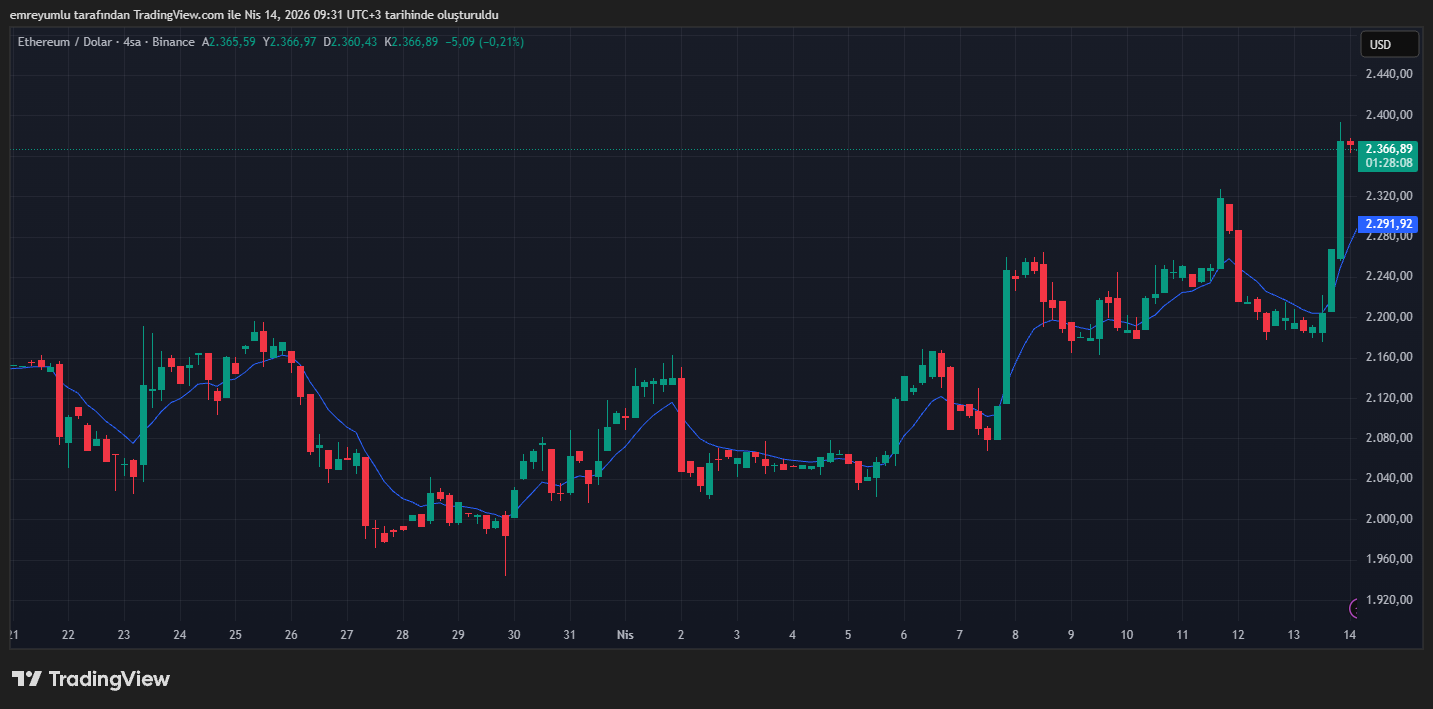Select the Nis month label on time axis
The height and width of the screenshot is (709, 1433).
pyautogui.click(x=625, y=635)
